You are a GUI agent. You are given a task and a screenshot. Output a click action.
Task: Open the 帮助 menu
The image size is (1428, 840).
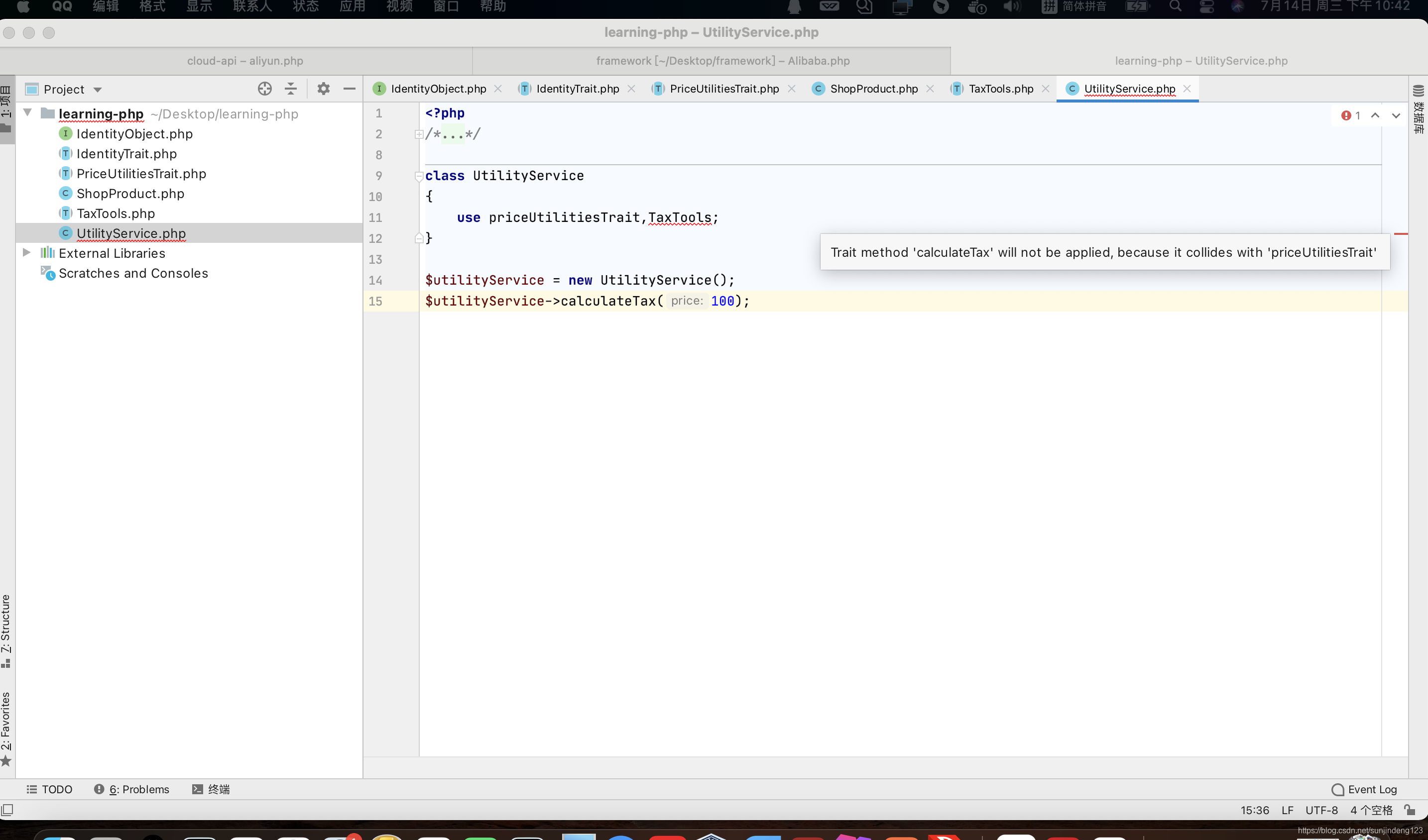coord(493,6)
